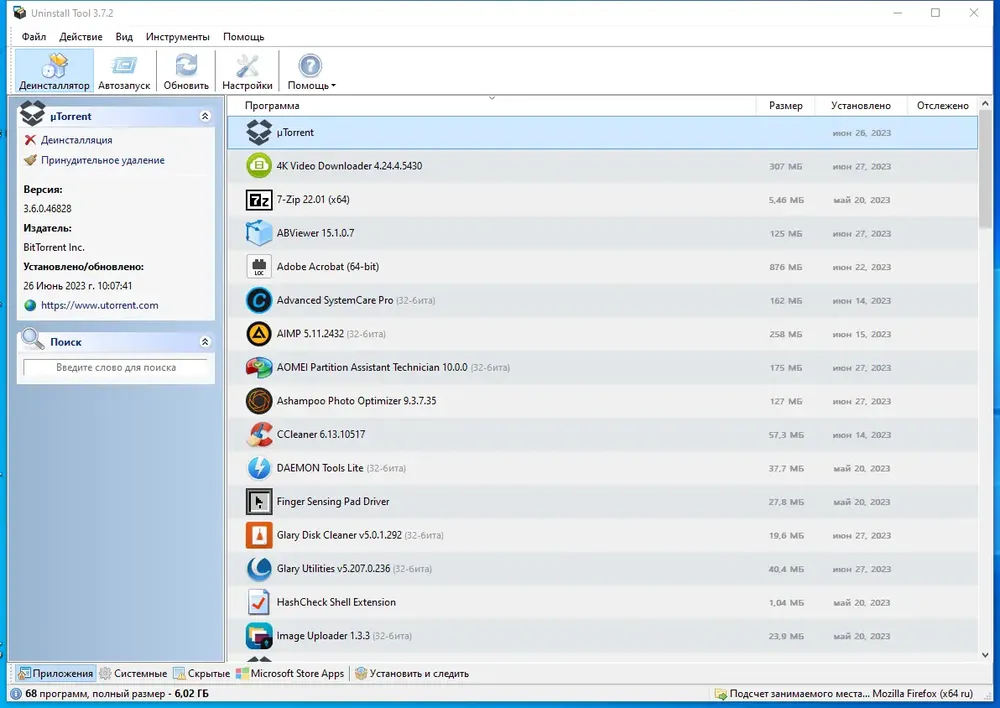Viewport: 1000px width, 708px height.
Task: Sort by the Установлено column header
Action: click(860, 105)
